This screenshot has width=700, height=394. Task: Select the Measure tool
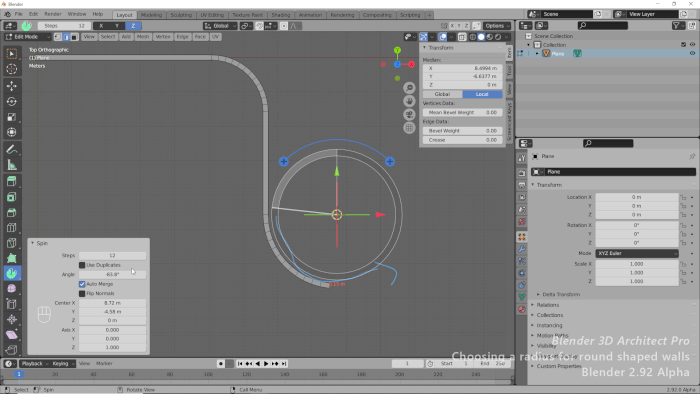click(x=12, y=165)
